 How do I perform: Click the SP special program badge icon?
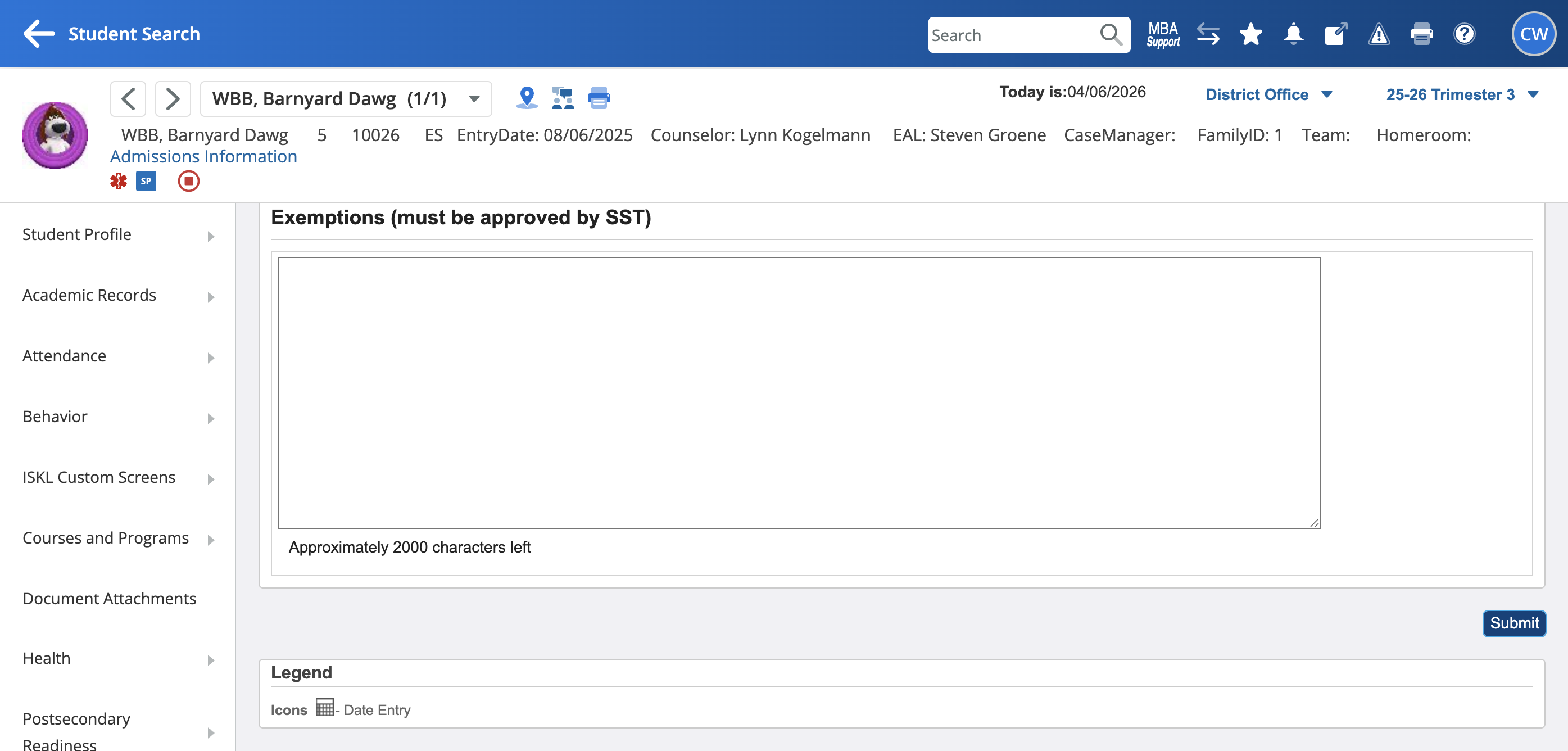tap(146, 182)
